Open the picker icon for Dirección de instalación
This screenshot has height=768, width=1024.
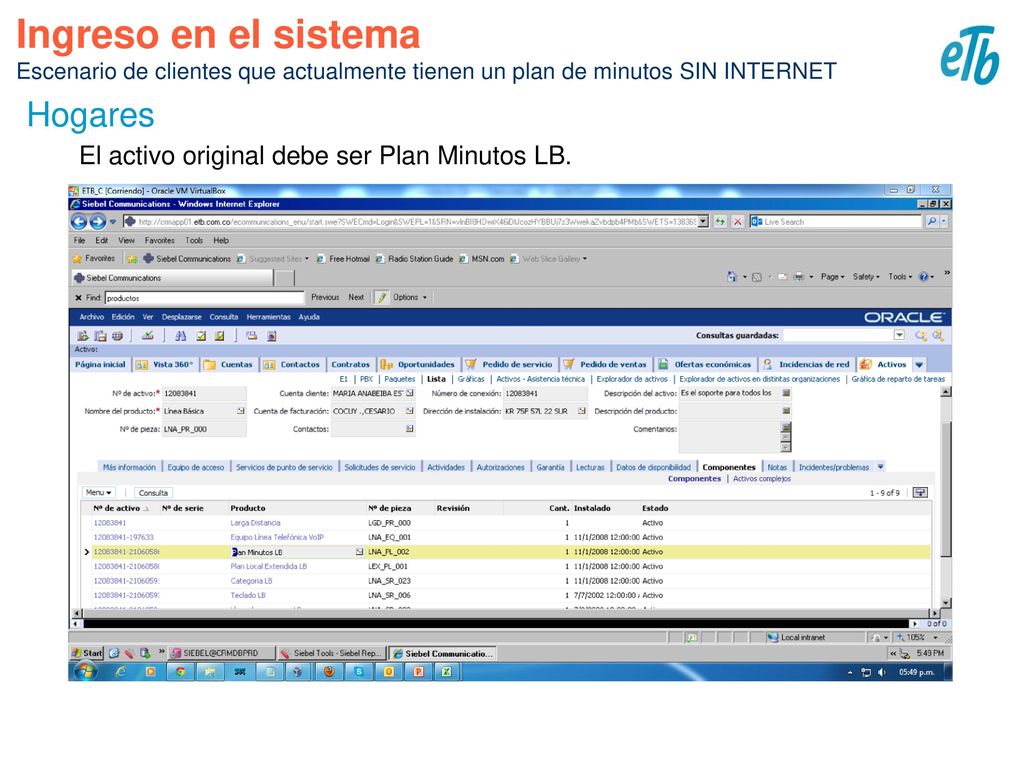click(x=581, y=411)
